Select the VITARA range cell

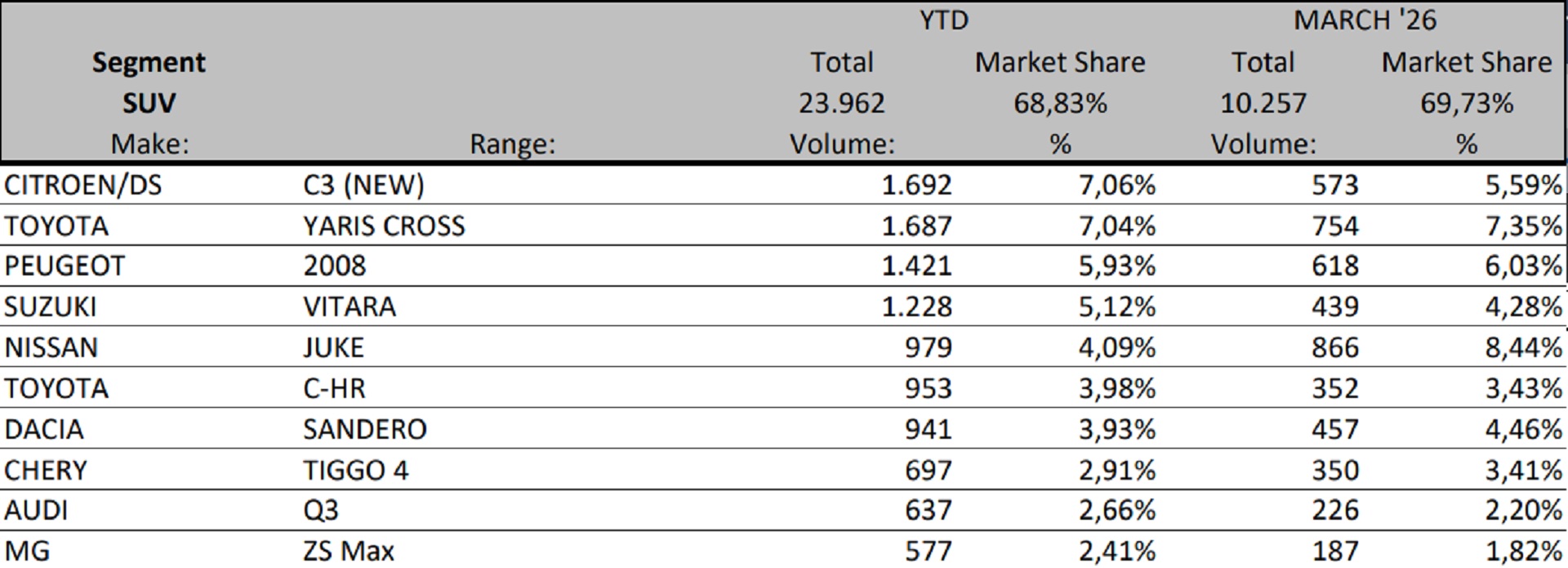coord(349,306)
